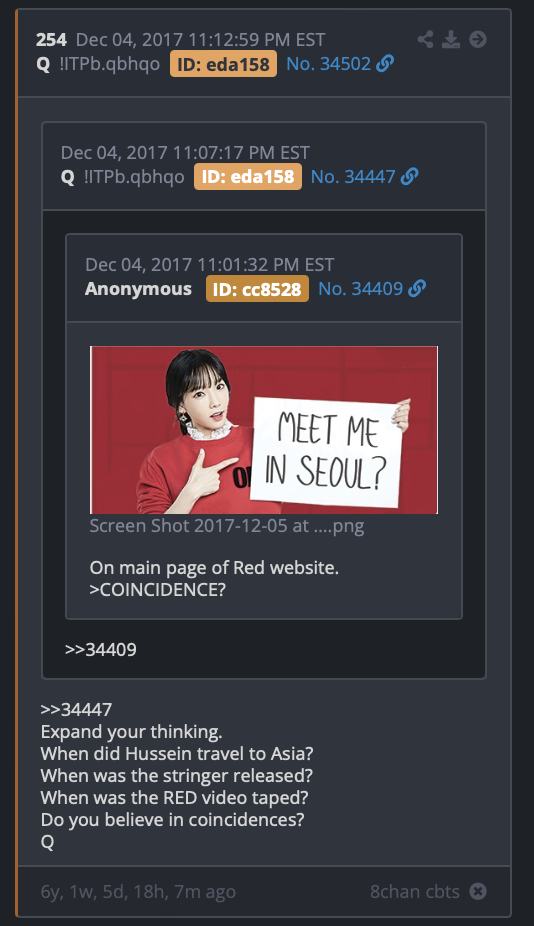Click the share icon for post 254

tap(425, 40)
